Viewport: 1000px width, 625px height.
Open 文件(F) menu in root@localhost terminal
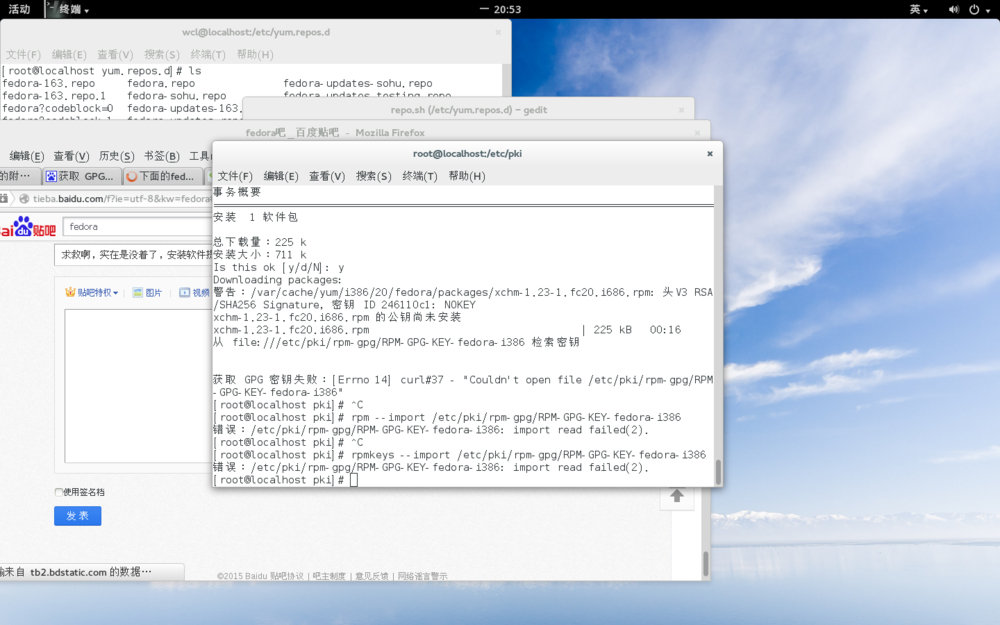pyautogui.click(x=235, y=176)
